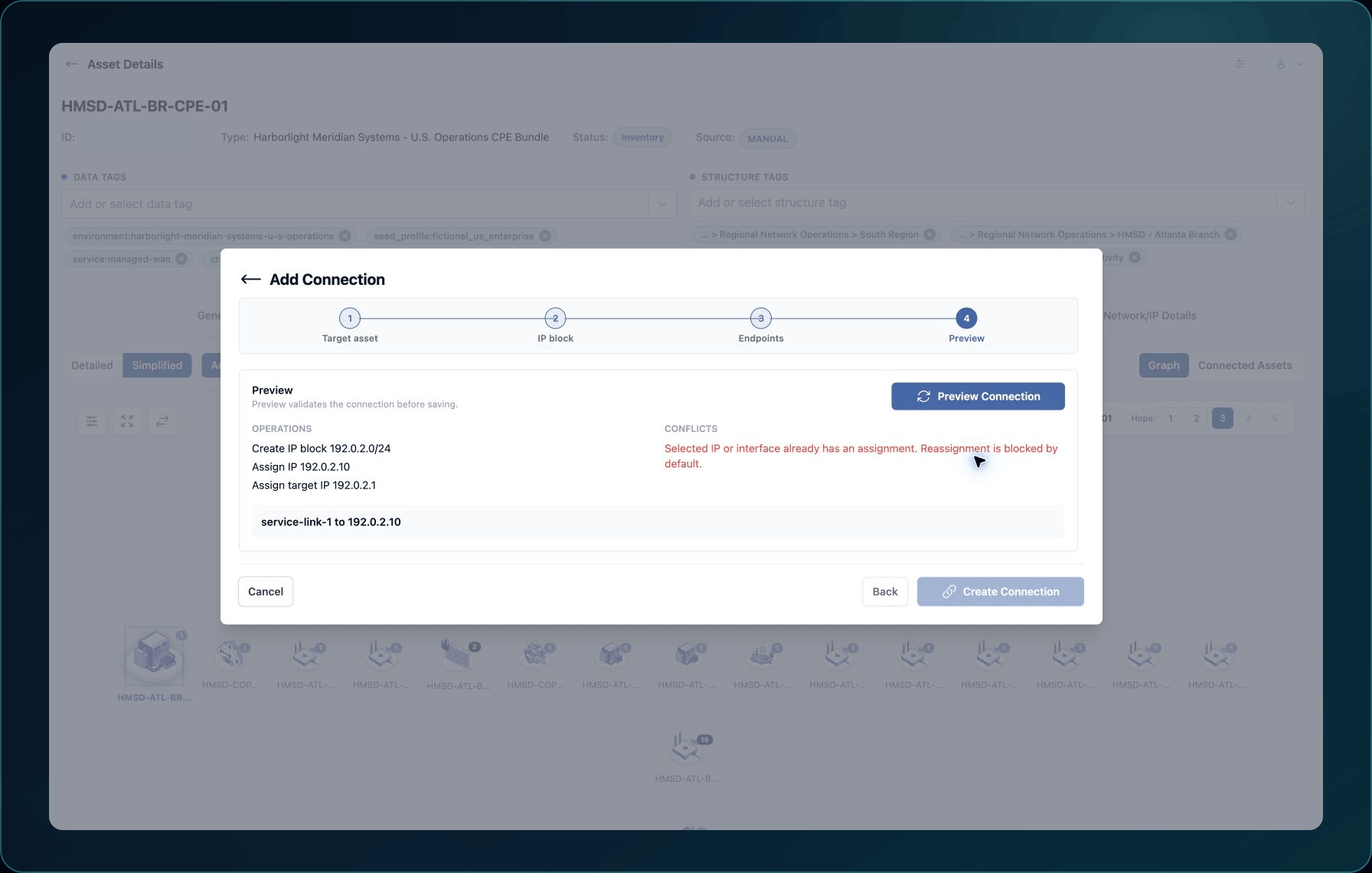1372x873 pixels.
Task: Remove the environment:harborlight-meridian-systems tag
Action: click(345, 236)
